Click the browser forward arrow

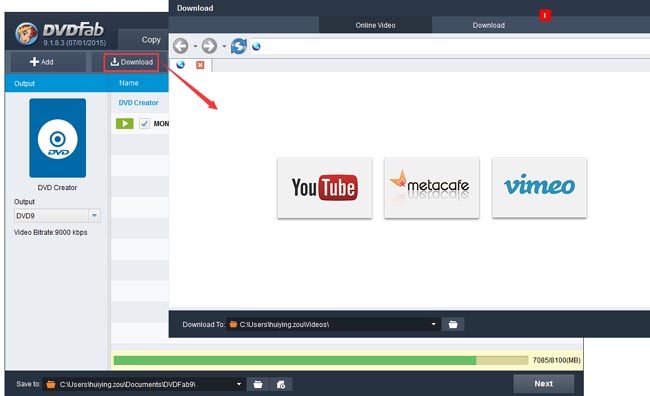[209, 46]
